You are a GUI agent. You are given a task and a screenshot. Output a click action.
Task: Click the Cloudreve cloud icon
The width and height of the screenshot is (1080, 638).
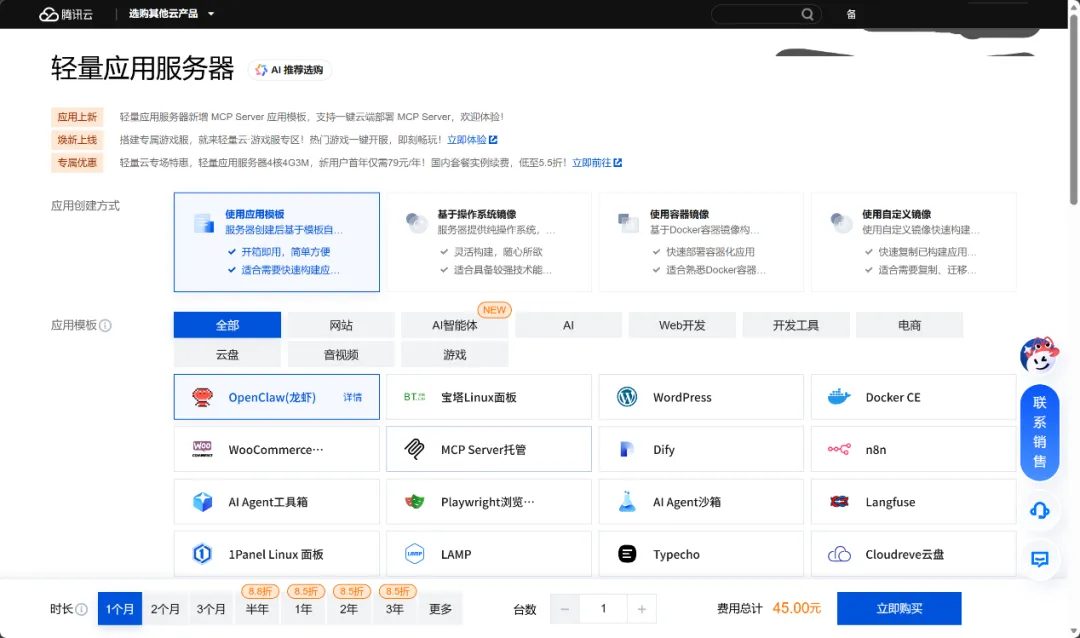coord(839,554)
